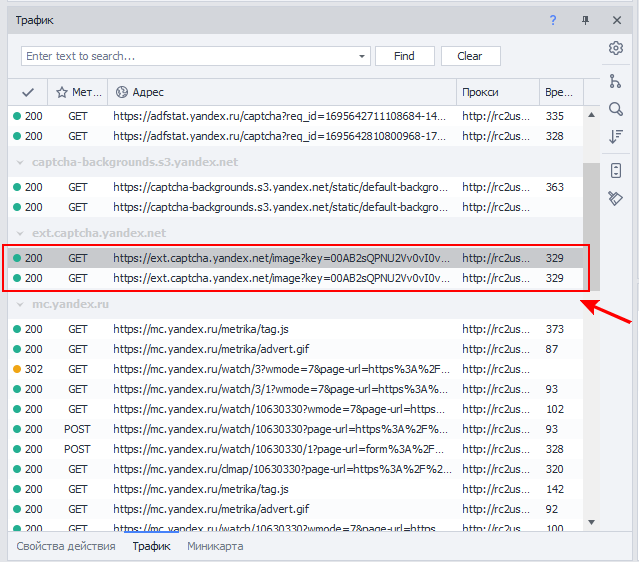Select highlighted ext.captcha image?key request row
Viewport: 639px width, 562px height.
click(295, 258)
